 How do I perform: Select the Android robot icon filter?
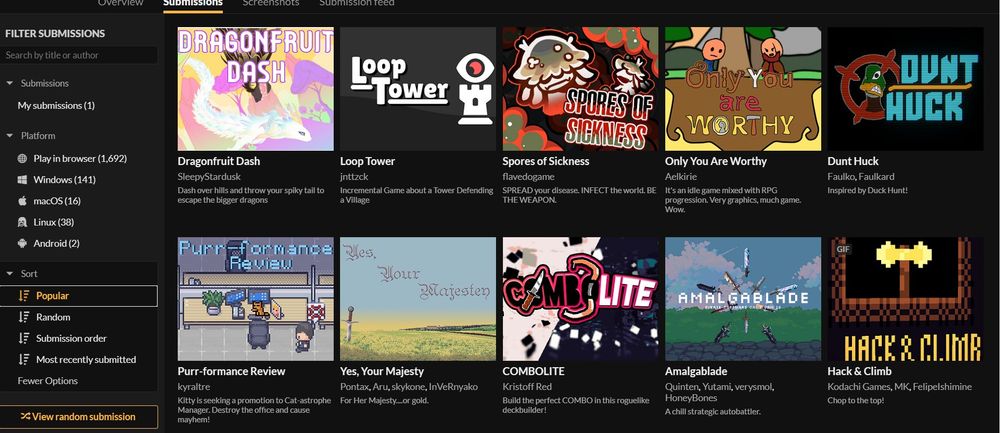click(x=22, y=243)
